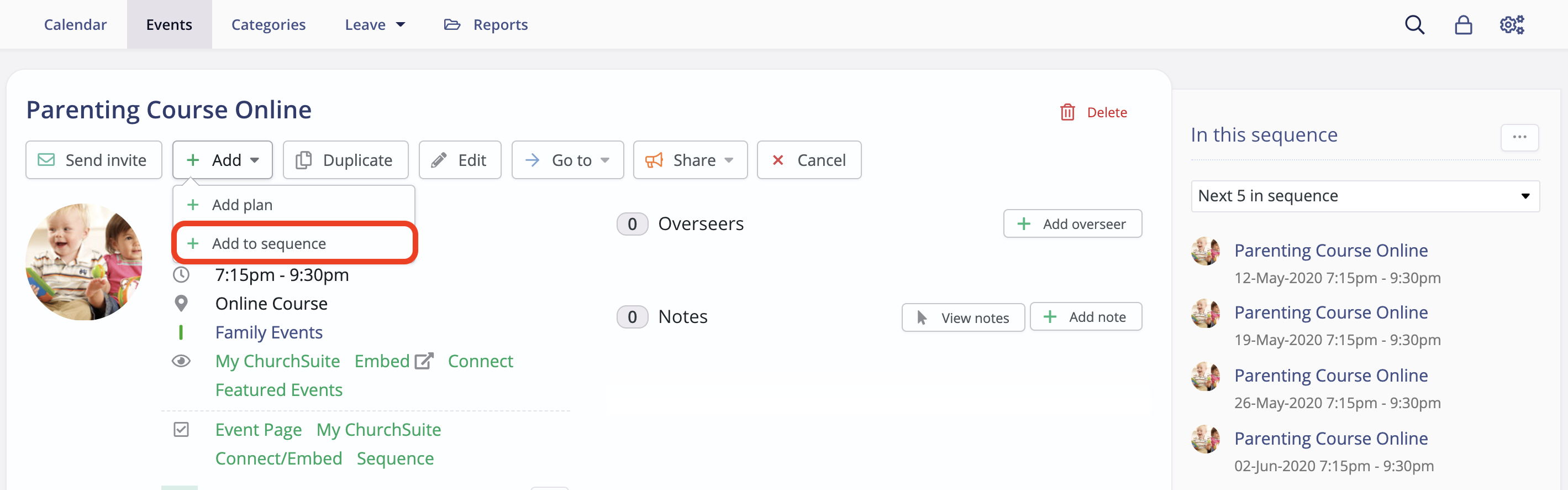
Task: Expand the Leave dropdown menu
Action: 375,24
